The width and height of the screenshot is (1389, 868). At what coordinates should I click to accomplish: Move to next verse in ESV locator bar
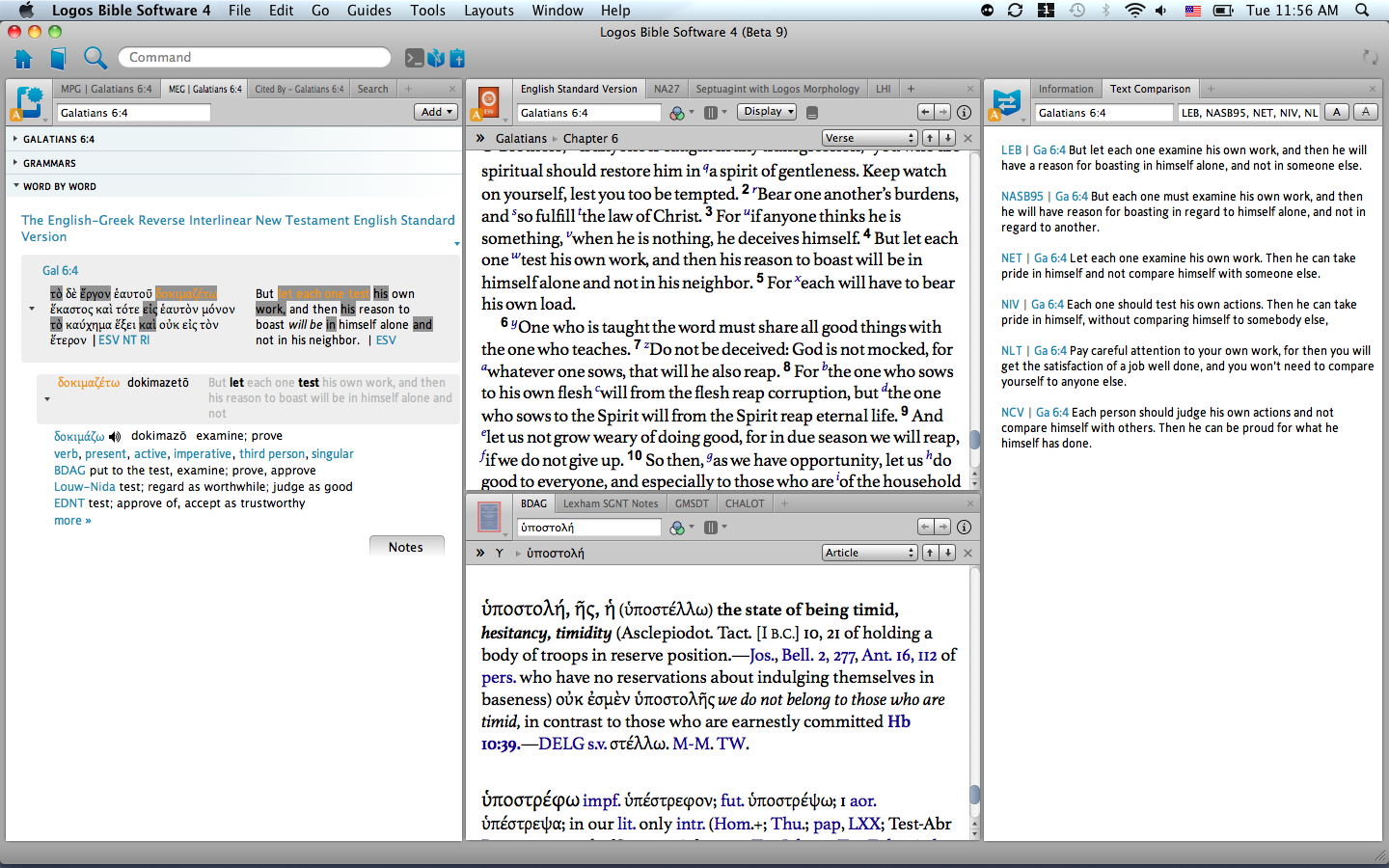[947, 138]
